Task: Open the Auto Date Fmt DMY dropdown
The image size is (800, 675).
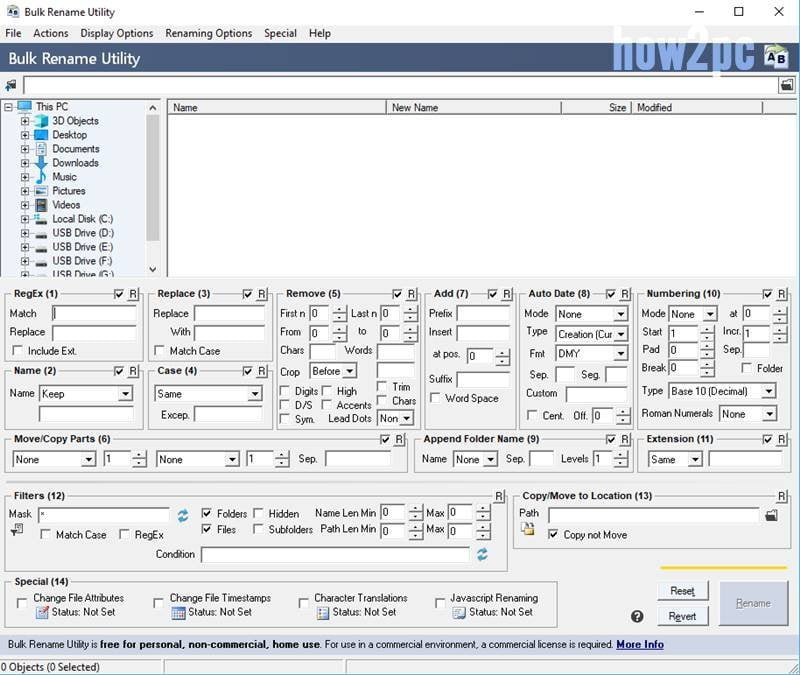Action: coord(591,354)
